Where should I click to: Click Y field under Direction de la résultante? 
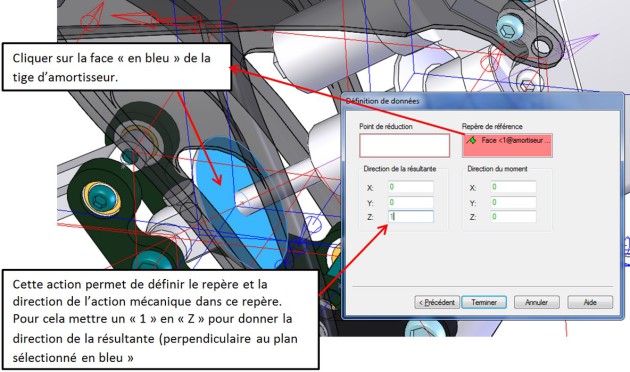411,202
